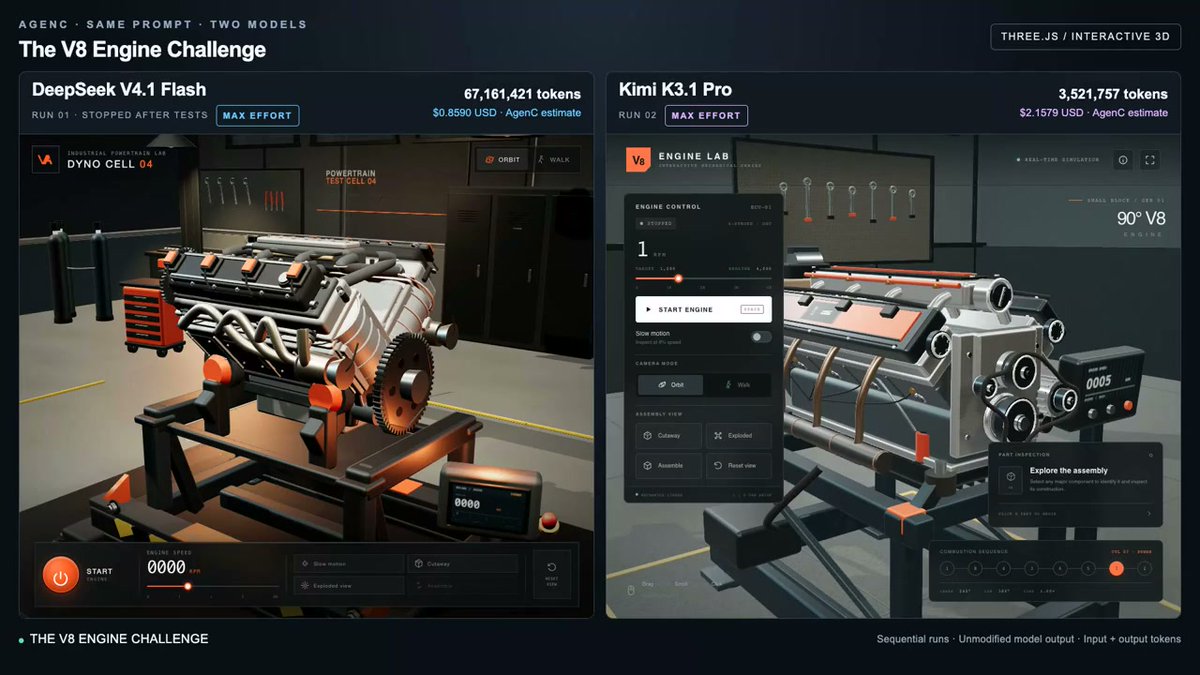Click the Cutaway button in Assembly View
The height and width of the screenshot is (675, 1200).
point(668,436)
